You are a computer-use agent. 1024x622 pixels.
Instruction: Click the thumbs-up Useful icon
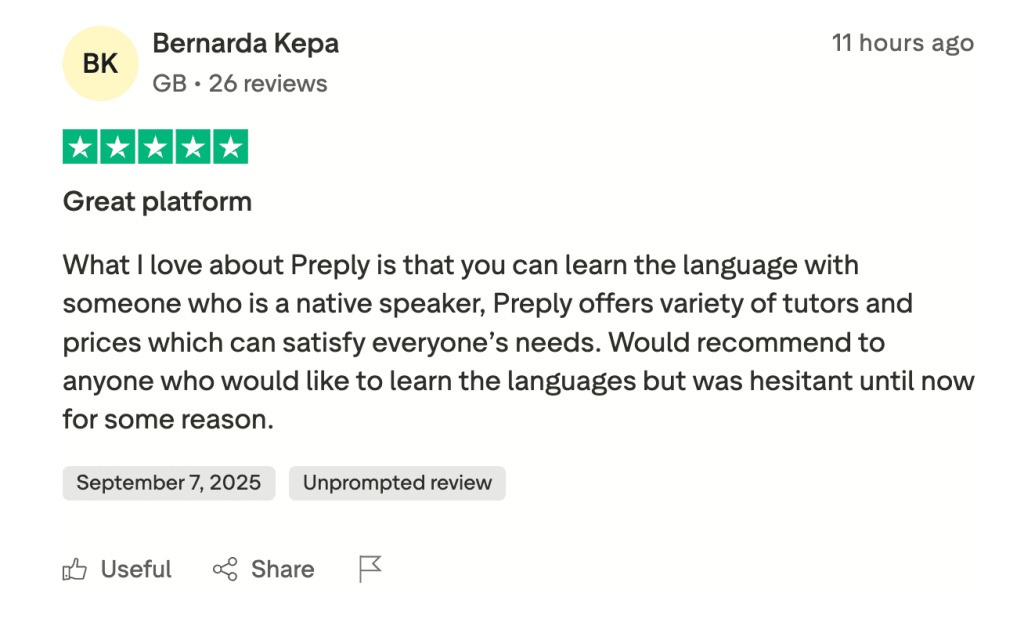point(75,568)
